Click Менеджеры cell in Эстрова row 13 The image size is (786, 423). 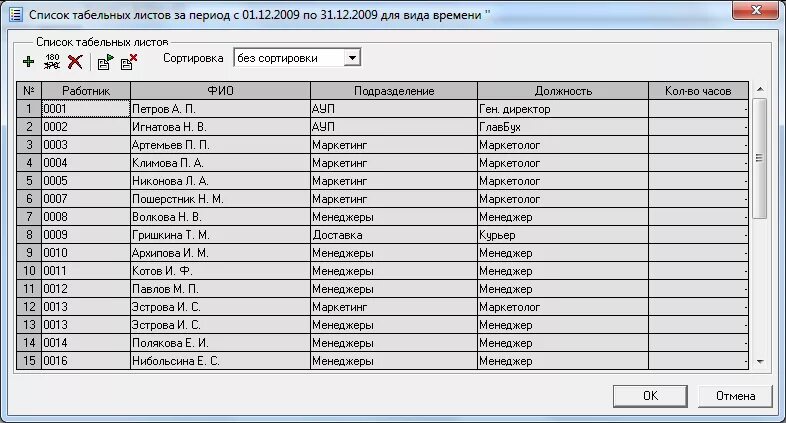coord(394,325)
